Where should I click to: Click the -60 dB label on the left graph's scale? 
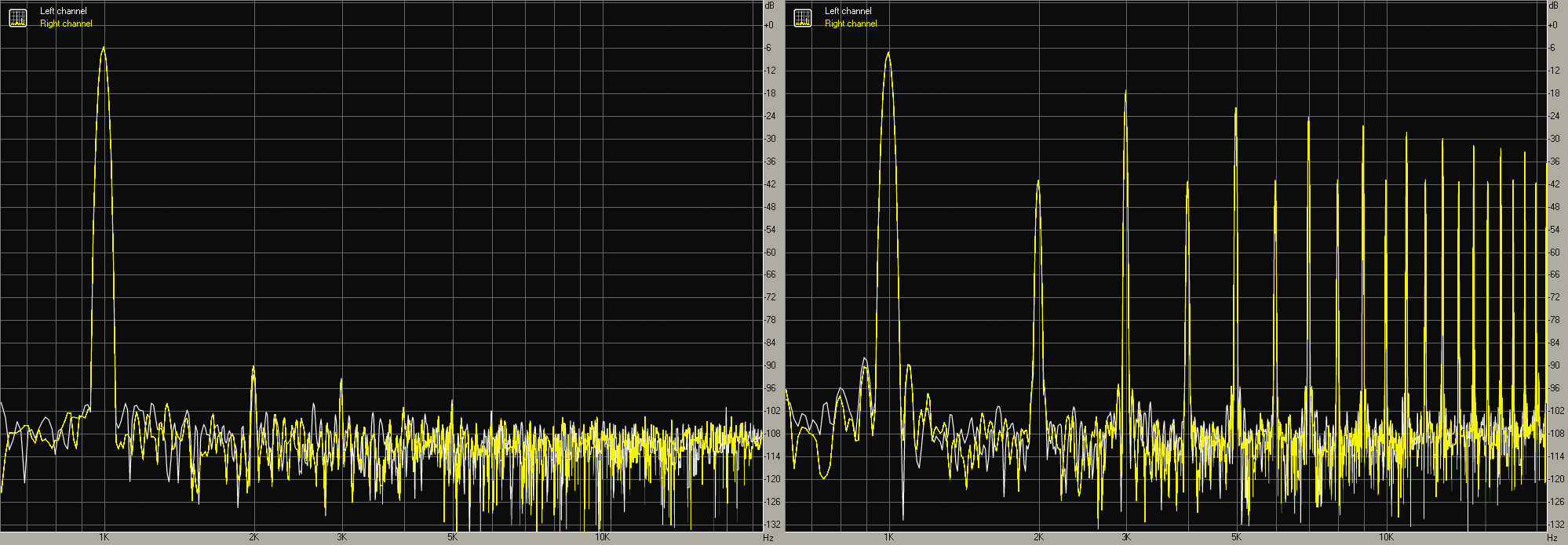coord(770,253)
